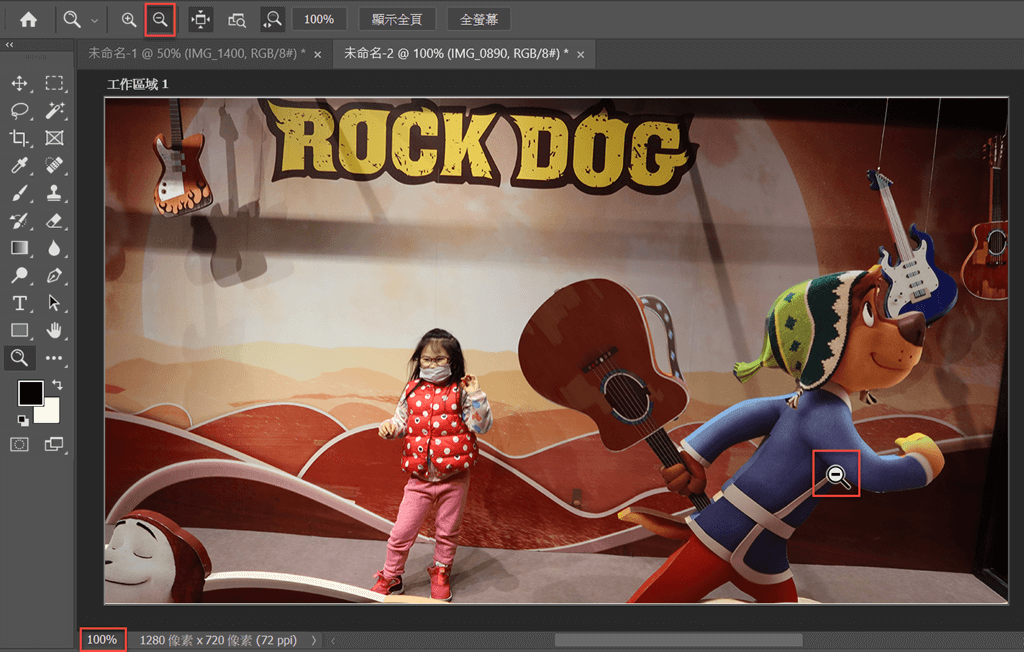
Task: Select the Move tool
Action: [x=20, y=83]
